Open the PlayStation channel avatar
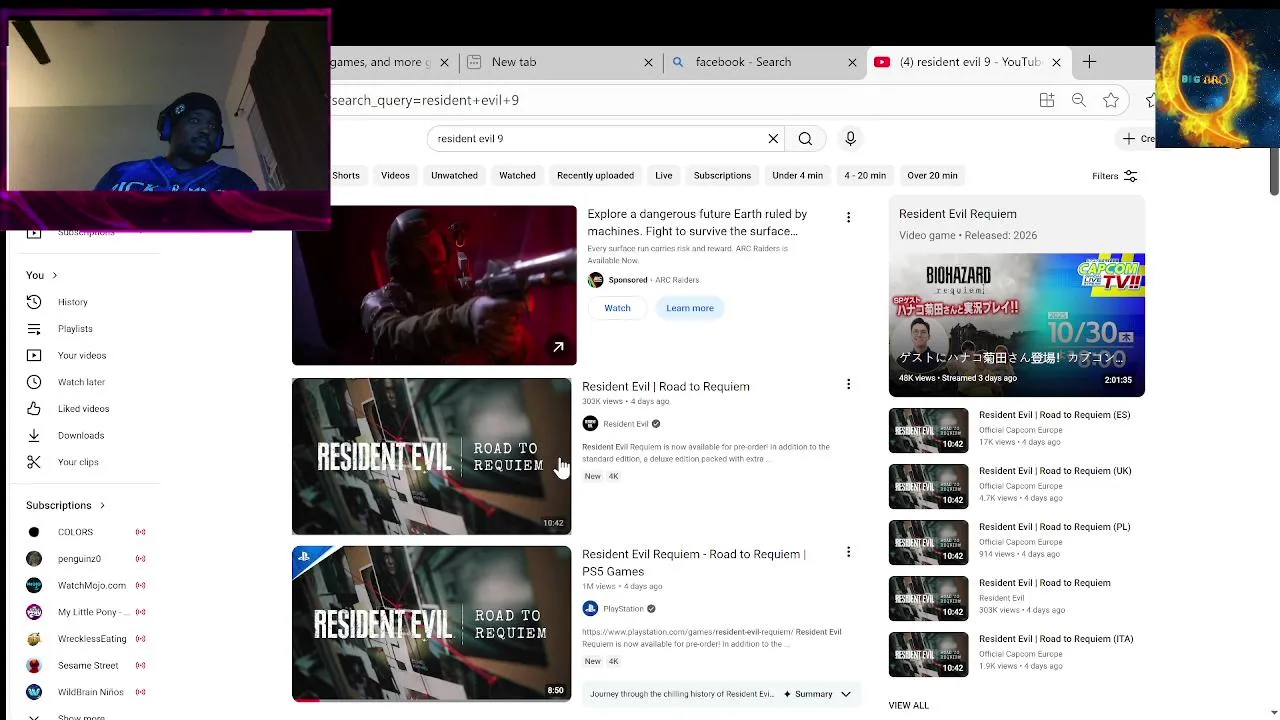The image size is (1280, 720). (x=590, y=609)
